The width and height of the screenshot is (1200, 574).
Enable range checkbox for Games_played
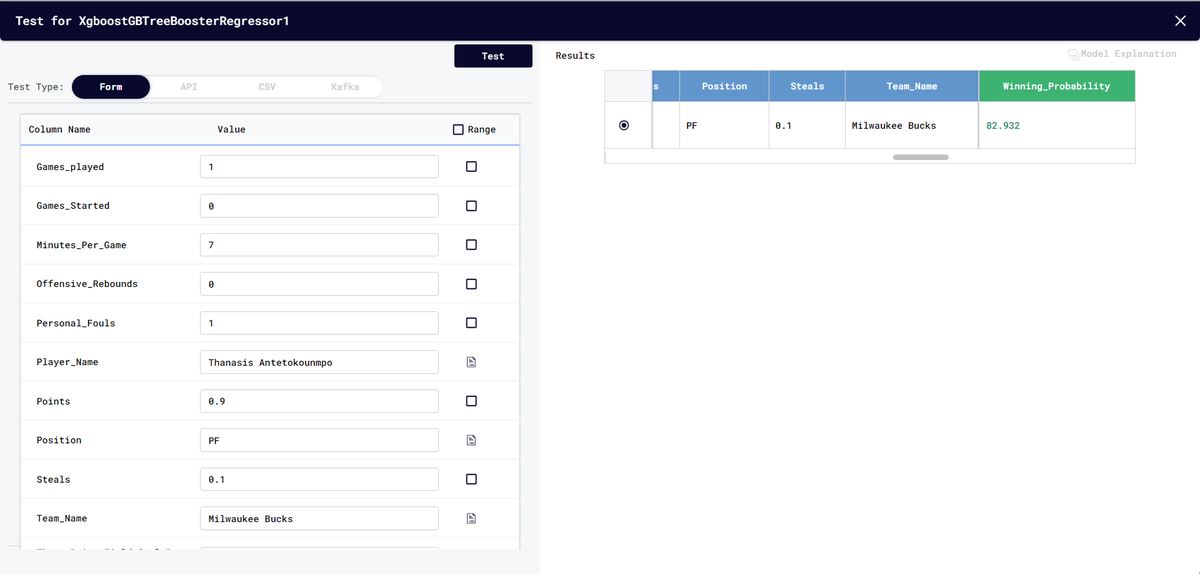[x=471, y=167]
